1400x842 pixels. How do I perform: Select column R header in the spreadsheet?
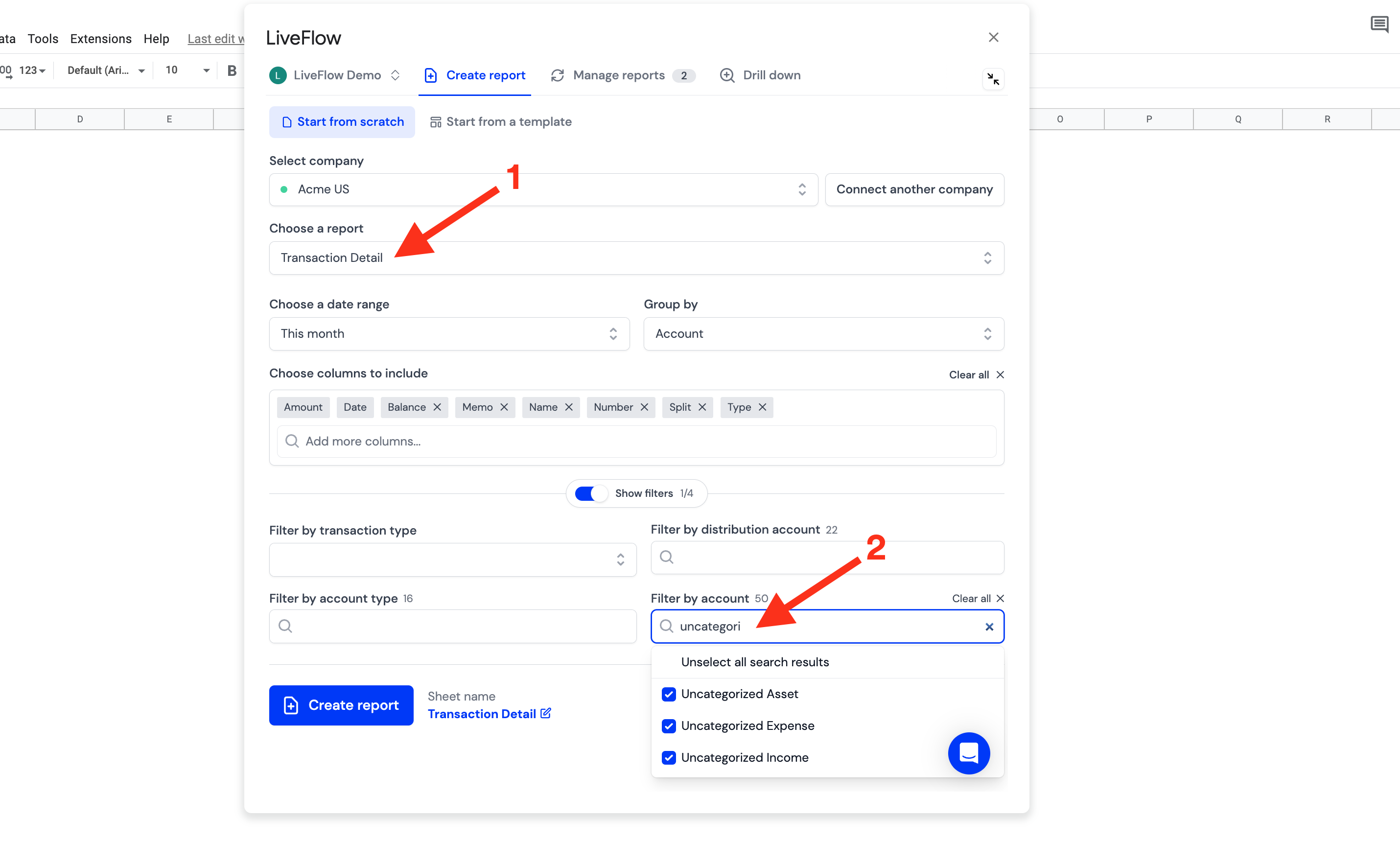point(1327,119)
